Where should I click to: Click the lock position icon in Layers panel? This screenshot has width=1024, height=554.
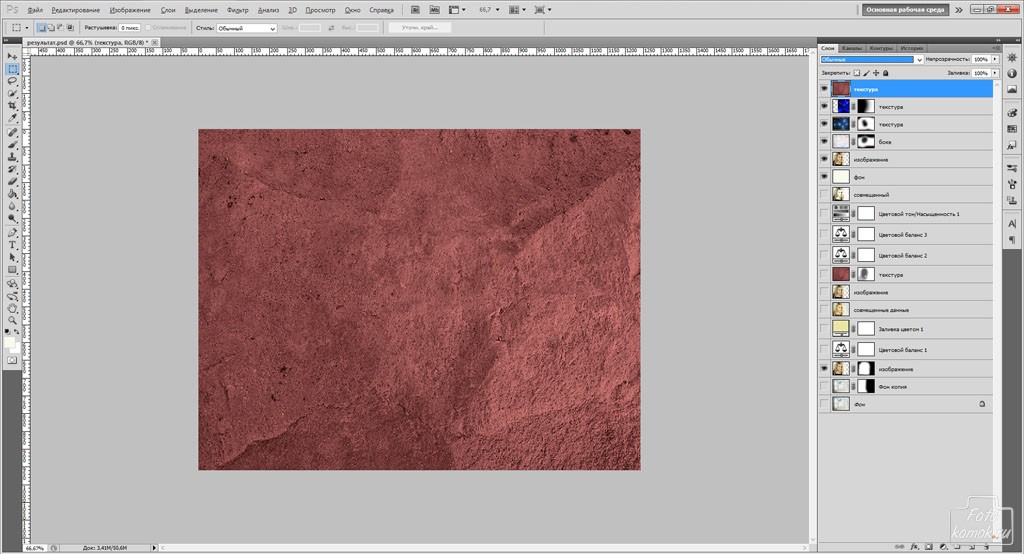(x=877, y=73)
